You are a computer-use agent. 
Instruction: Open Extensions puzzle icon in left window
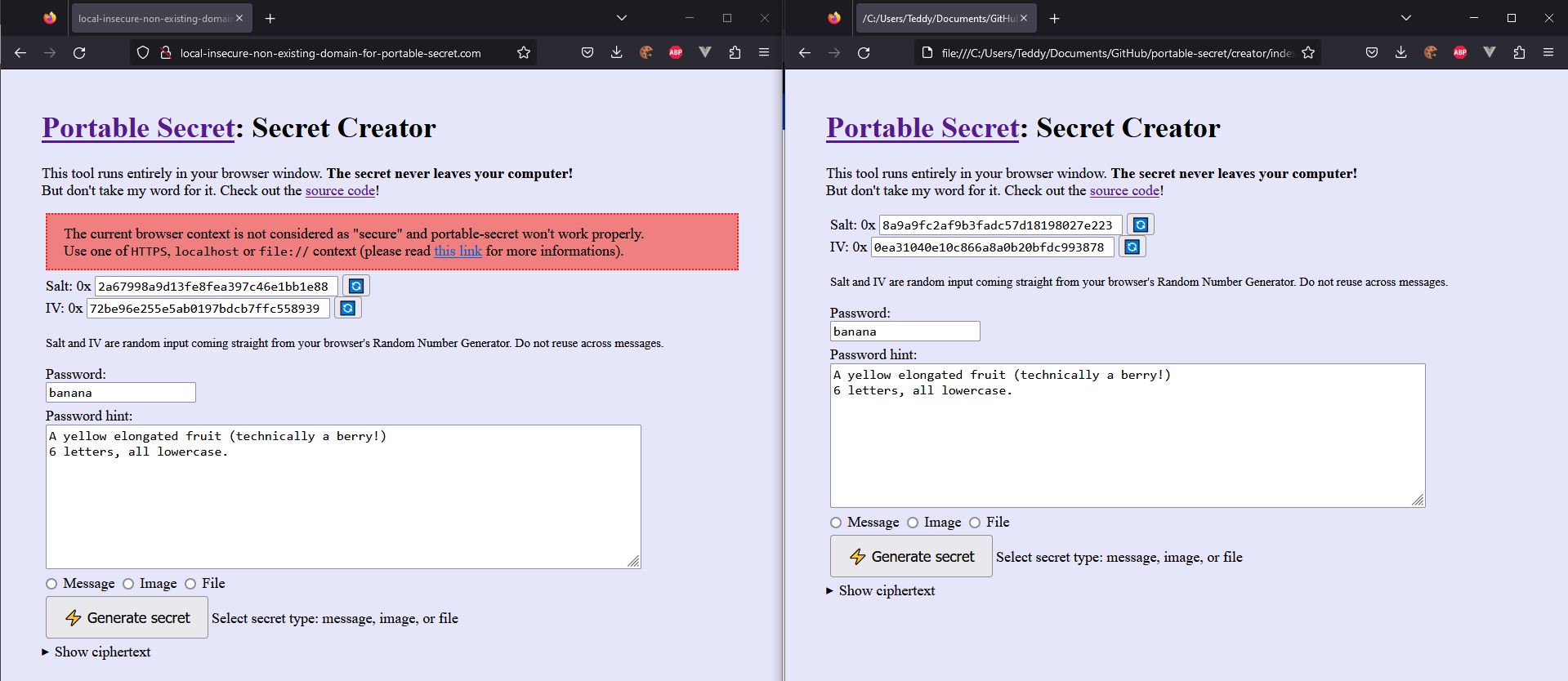735,53
